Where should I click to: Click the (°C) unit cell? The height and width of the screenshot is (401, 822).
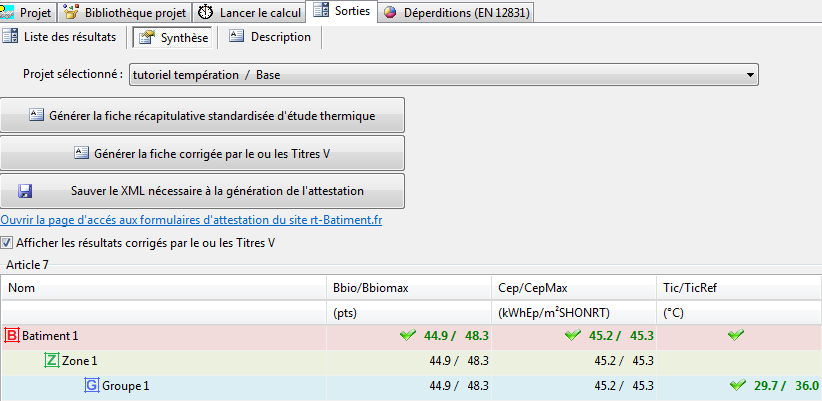(x=739, y=313)
